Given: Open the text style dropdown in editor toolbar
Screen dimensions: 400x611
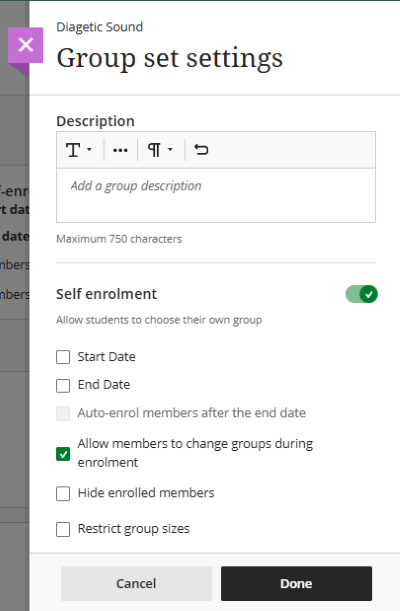Looking at the screenshot, I should pyautogui.click(x=79, y=150).
